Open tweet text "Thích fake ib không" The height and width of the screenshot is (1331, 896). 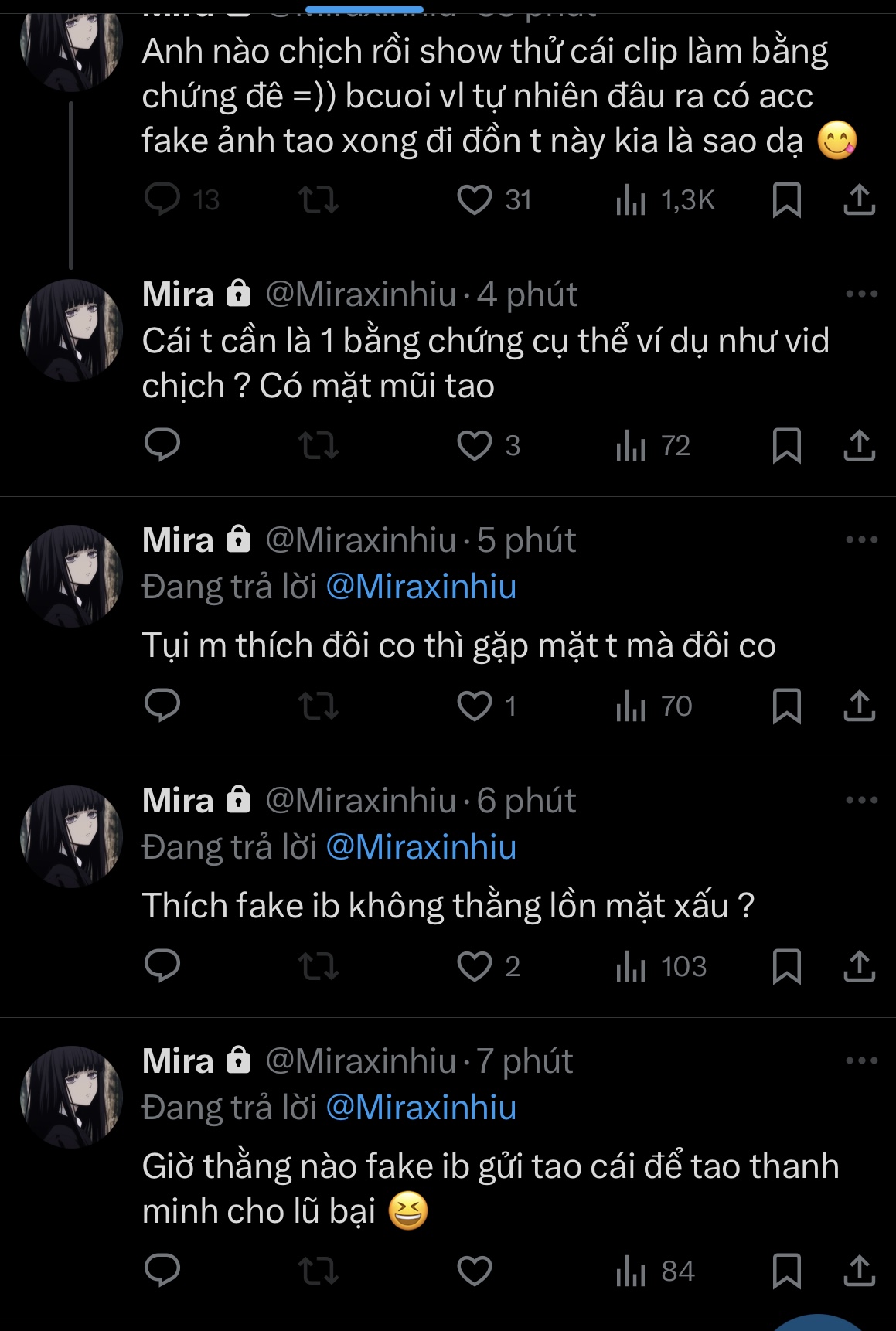coord(448,906)
